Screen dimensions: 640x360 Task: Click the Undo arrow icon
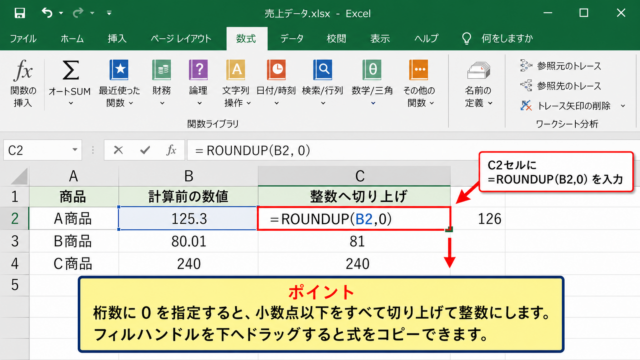47,13
